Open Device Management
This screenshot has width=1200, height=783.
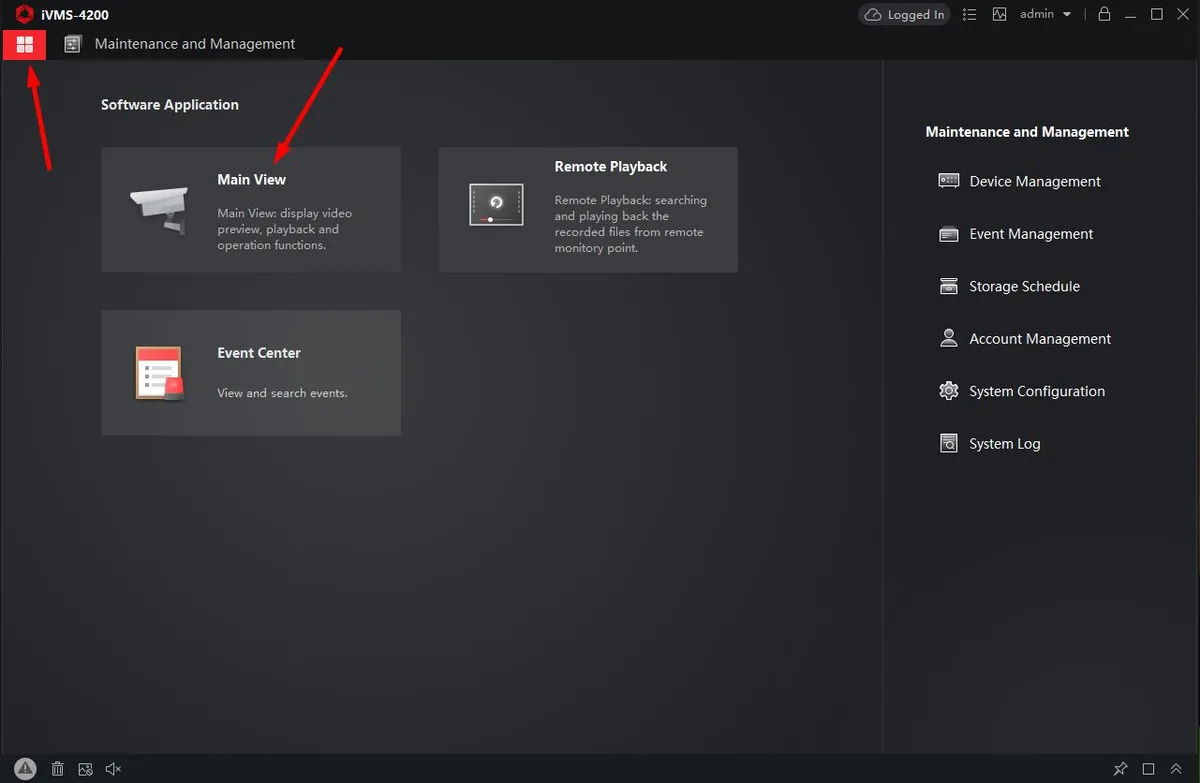[1019, 181]
